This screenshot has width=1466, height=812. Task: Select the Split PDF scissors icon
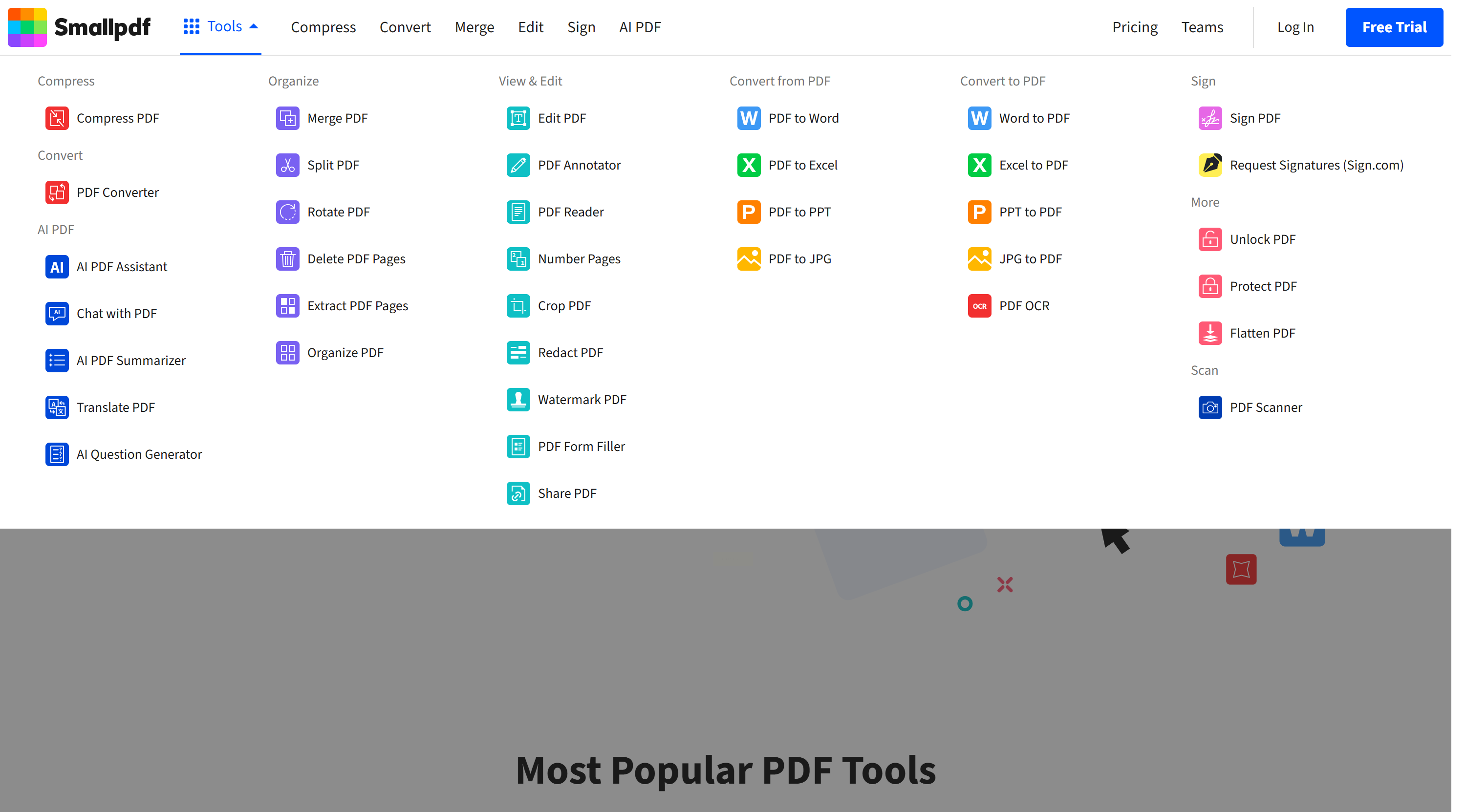click(287, 165)
